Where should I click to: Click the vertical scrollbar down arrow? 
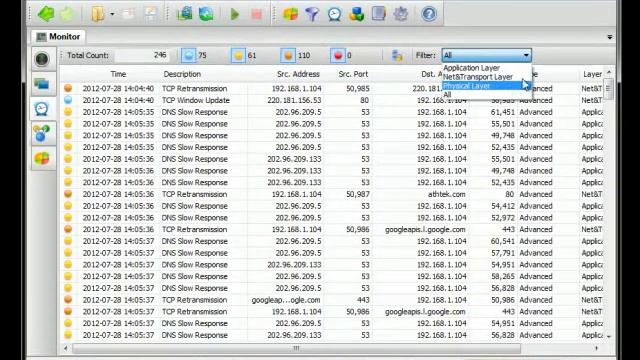pyautogui.click(x=609, y=337)
